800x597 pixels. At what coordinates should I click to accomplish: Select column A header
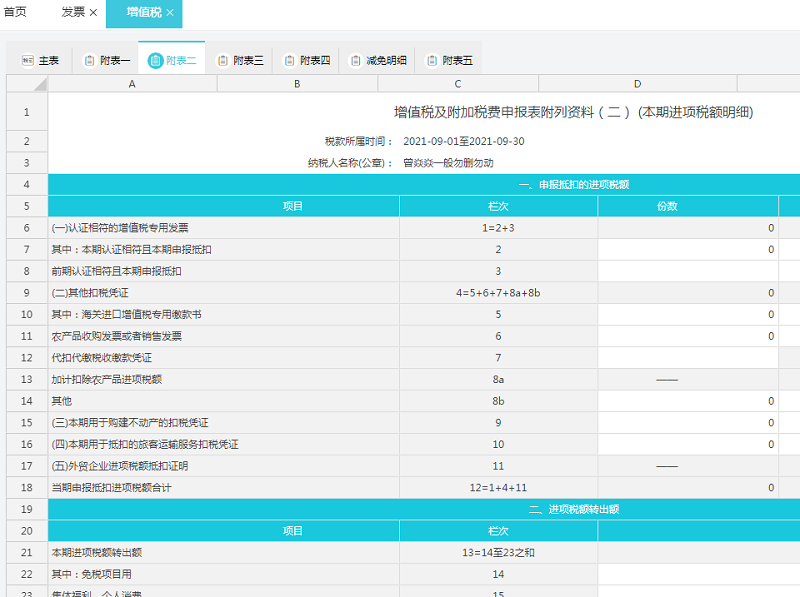click(x=132, y=84)
